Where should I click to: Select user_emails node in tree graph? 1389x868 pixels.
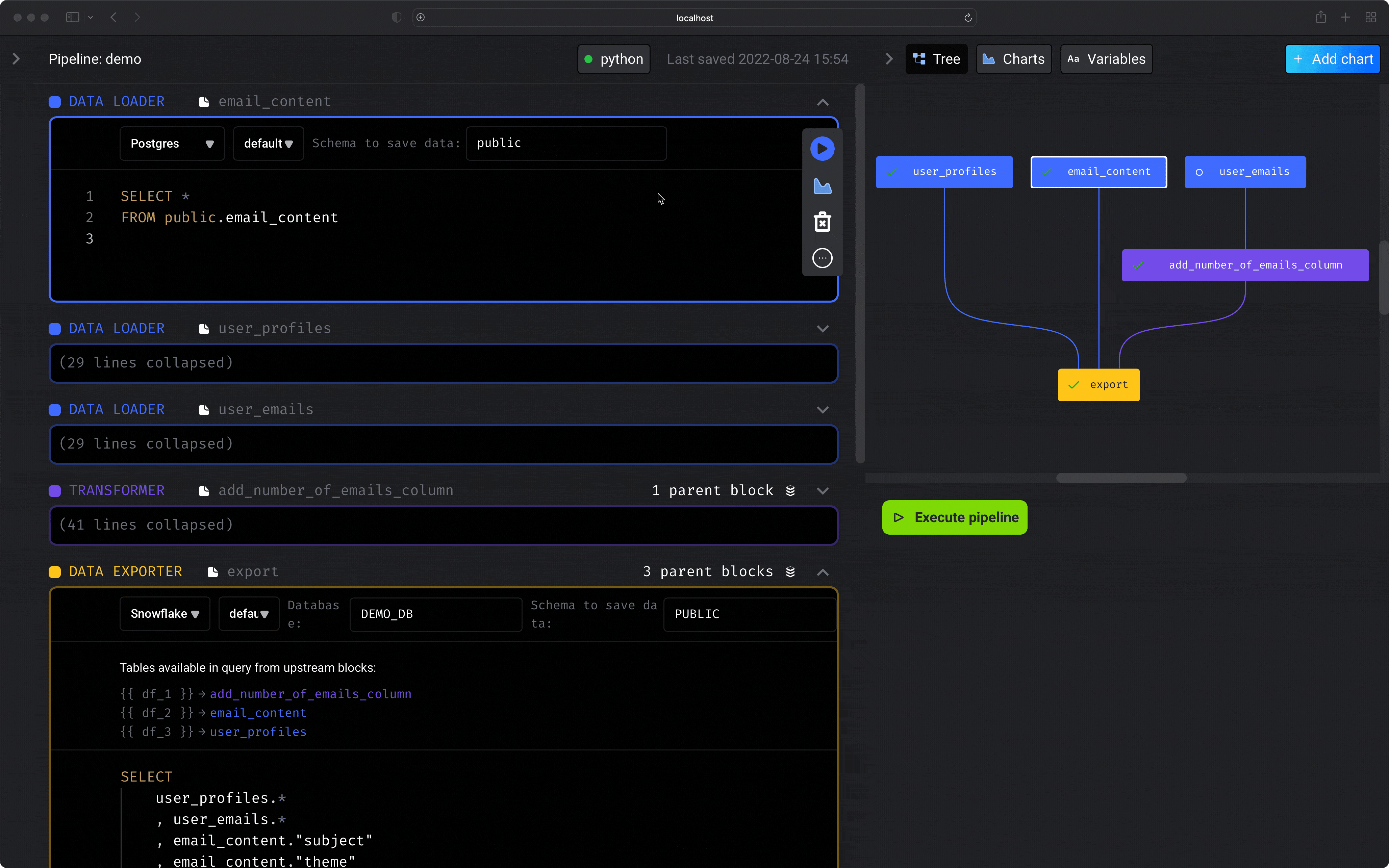pos(1245,172)
